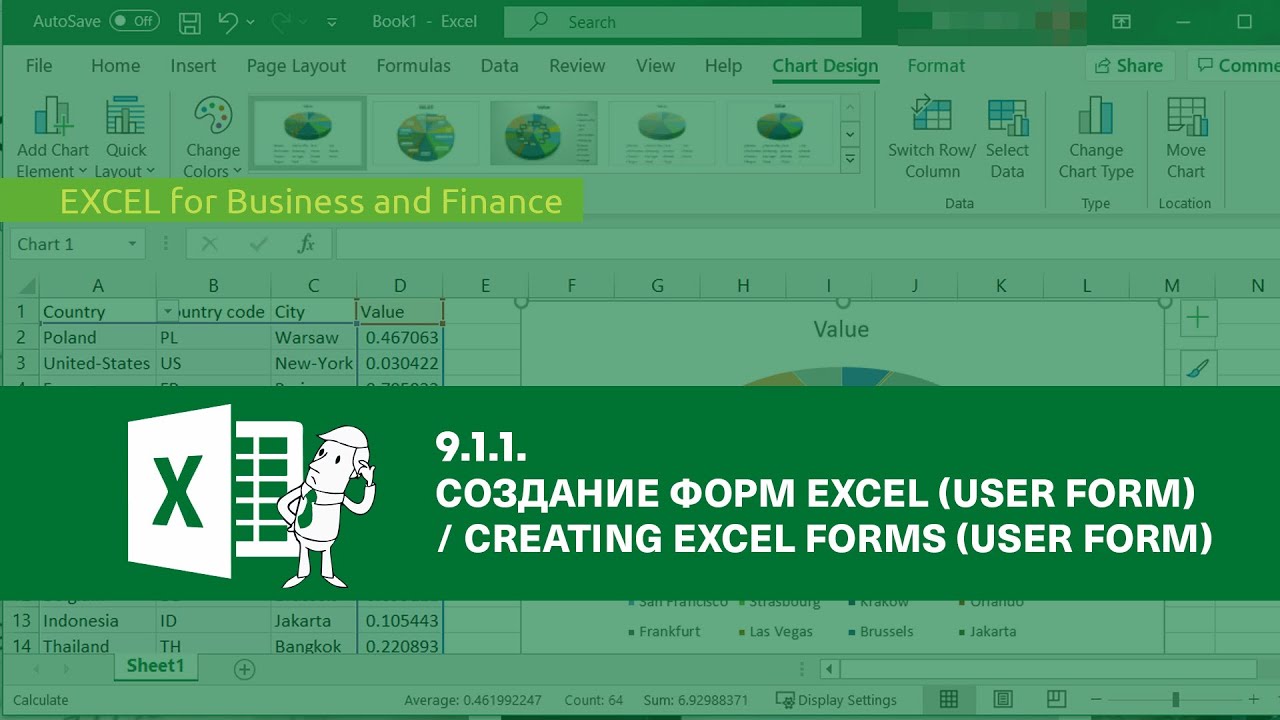Open Select Data dialog icon

pos(1007,116)
